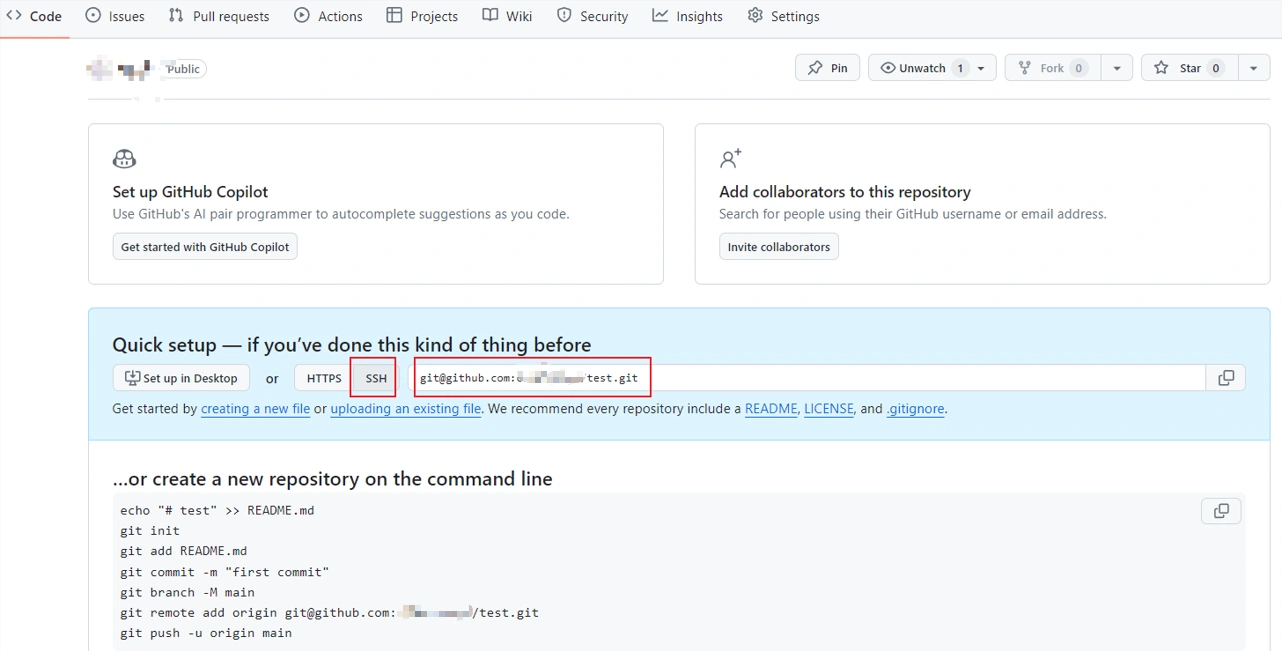Open the Pull requests tab
Screen dimensions: 1282x651
(x=219, y=16)
